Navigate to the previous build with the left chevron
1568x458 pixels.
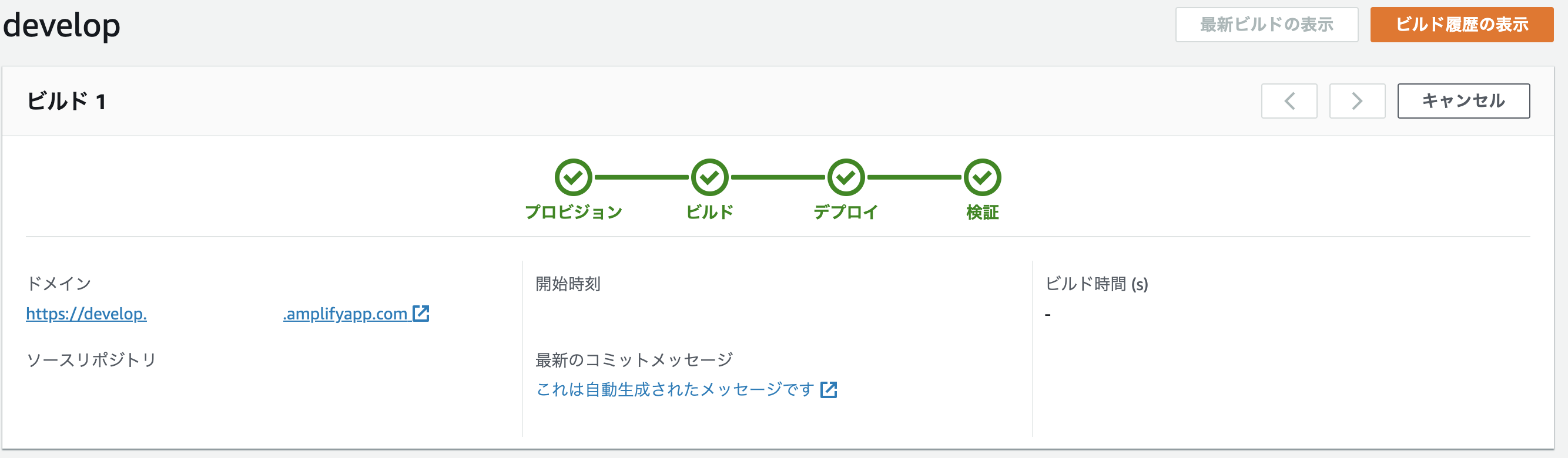pos(1289,101)
